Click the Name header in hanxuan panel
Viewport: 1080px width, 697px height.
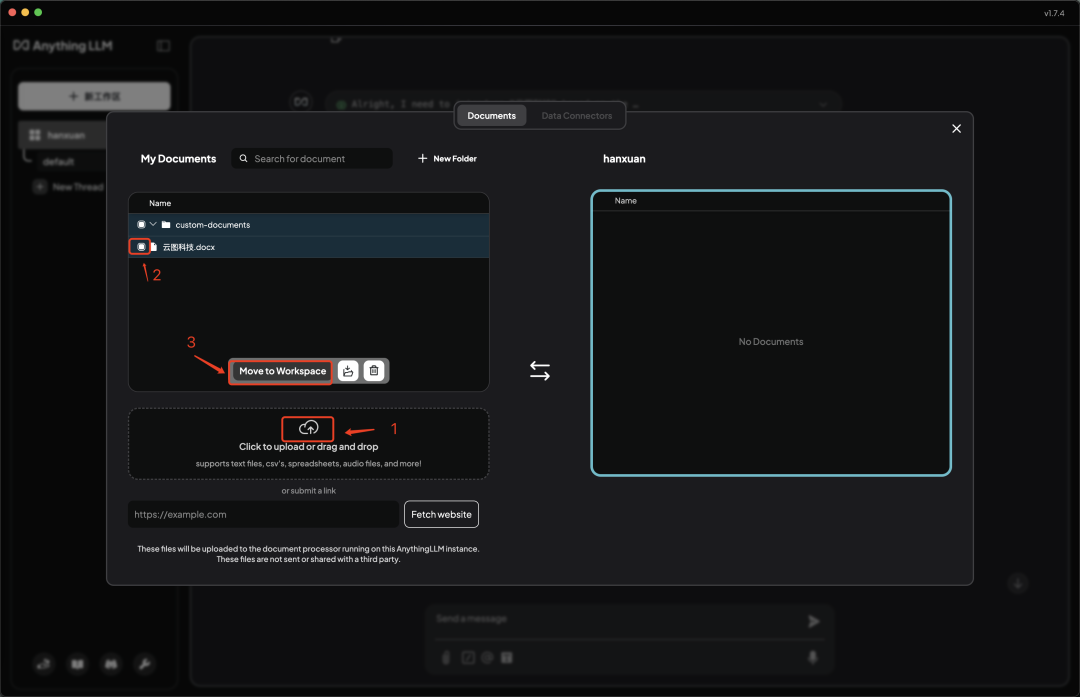(625, 200)
